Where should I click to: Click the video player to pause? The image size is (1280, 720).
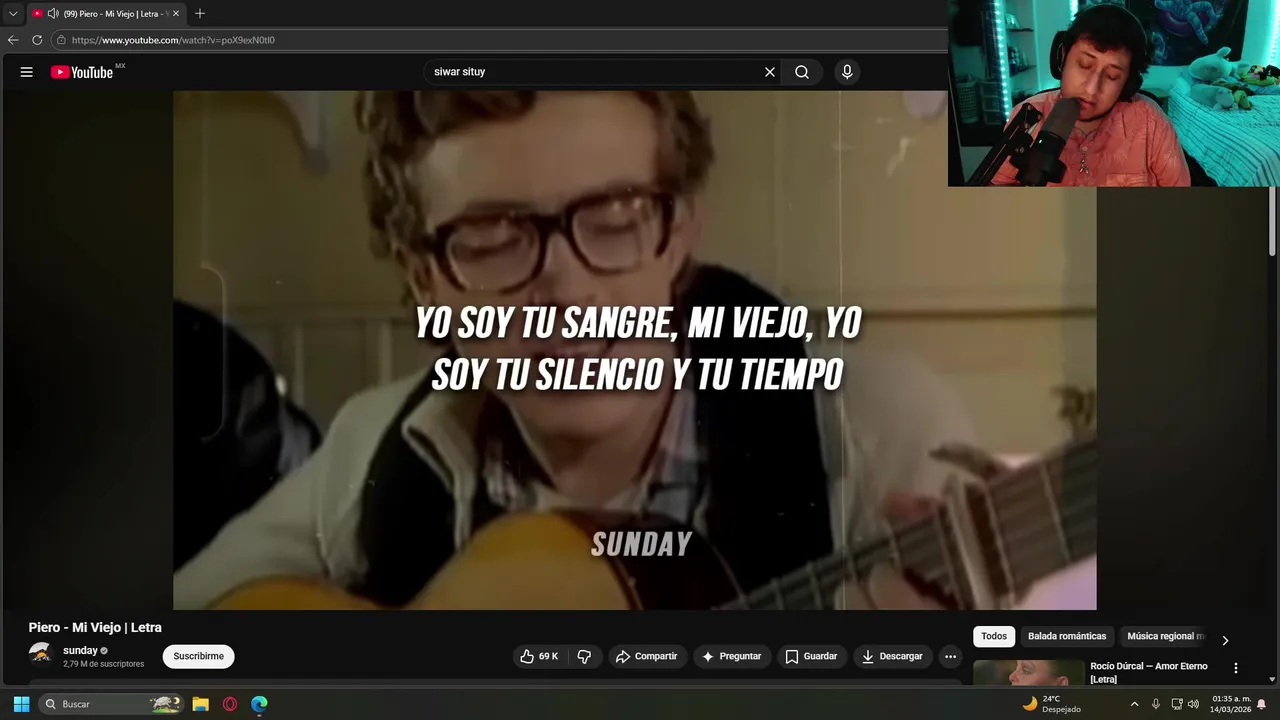coord(634,350)
